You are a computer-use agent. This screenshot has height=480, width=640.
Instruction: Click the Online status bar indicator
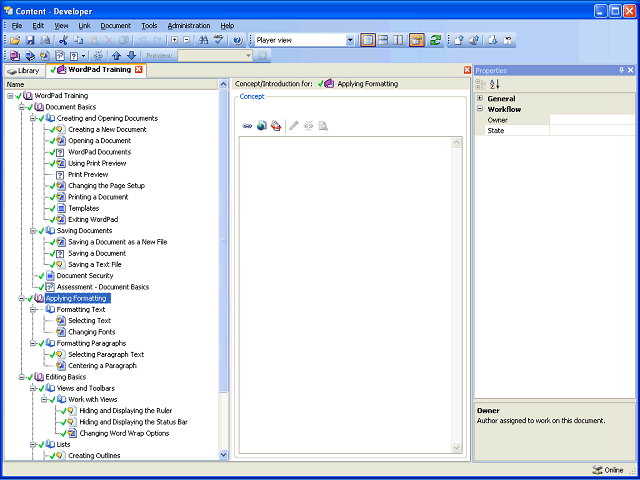(x=608, y=470)
